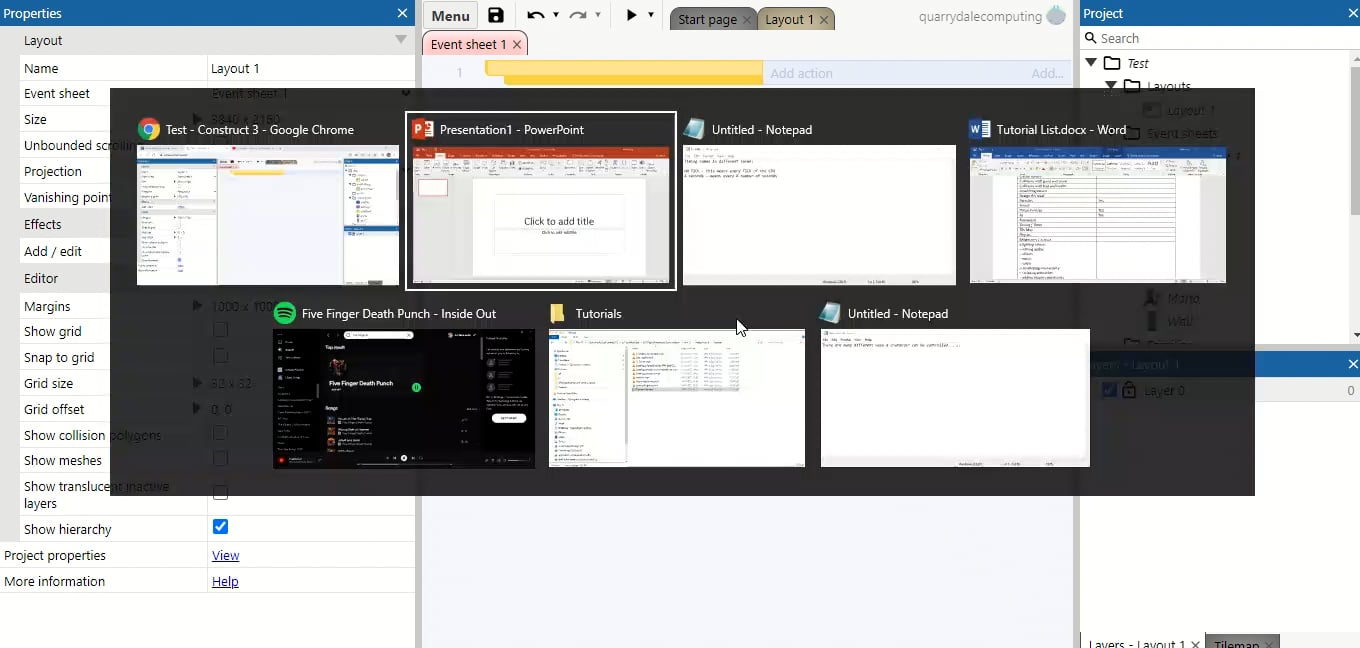The image size is (1360, 648).
Task: Click the Chrome icon in the task switcher
Action: click(149, 129)
